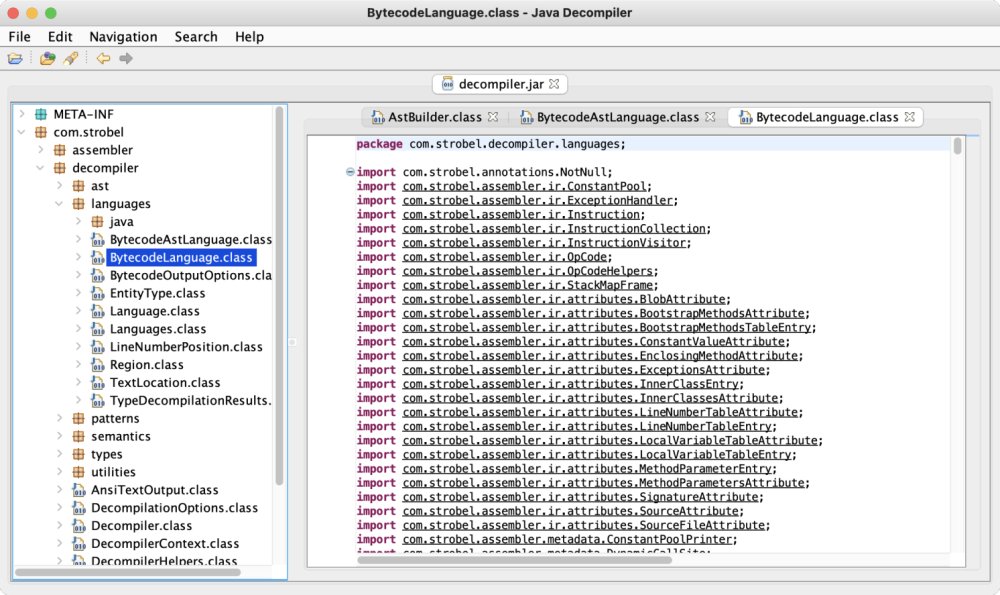Viewport: 1000px width, 595px height.
Task: Open the Search menu
Action: [195, 37]
